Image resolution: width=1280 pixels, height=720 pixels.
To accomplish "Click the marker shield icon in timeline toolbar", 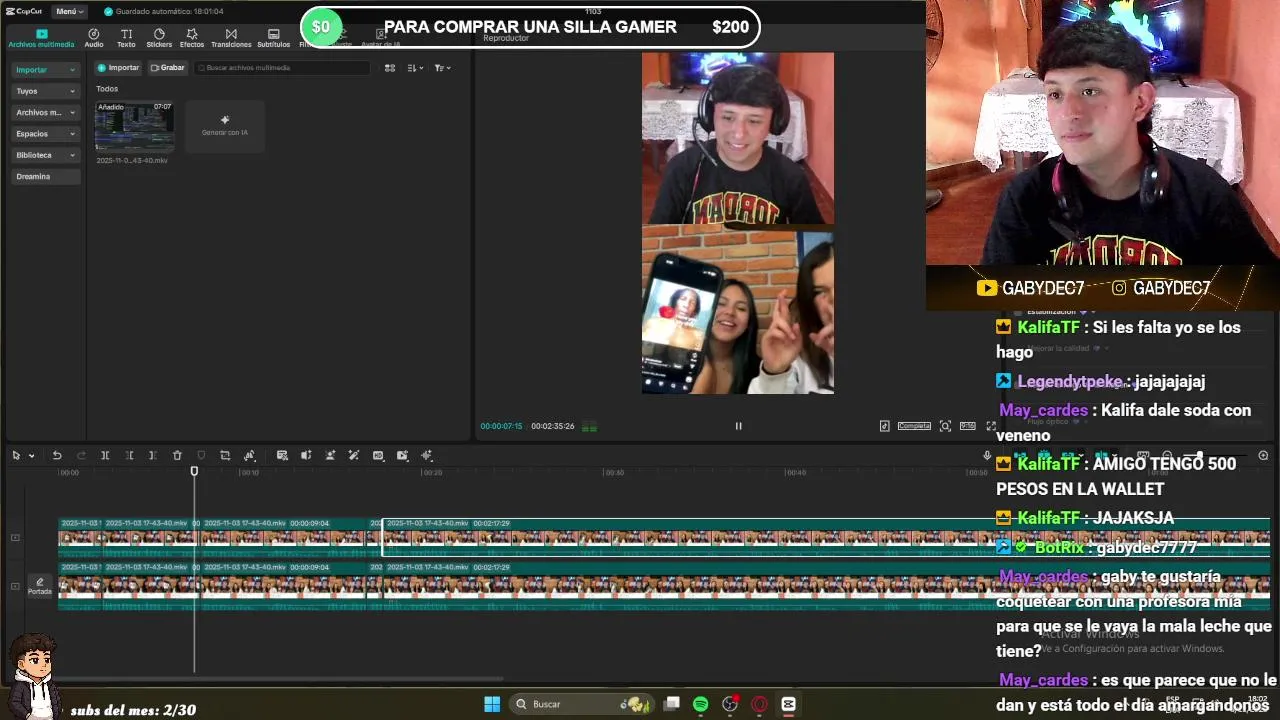I will click(x=201, y=456).
